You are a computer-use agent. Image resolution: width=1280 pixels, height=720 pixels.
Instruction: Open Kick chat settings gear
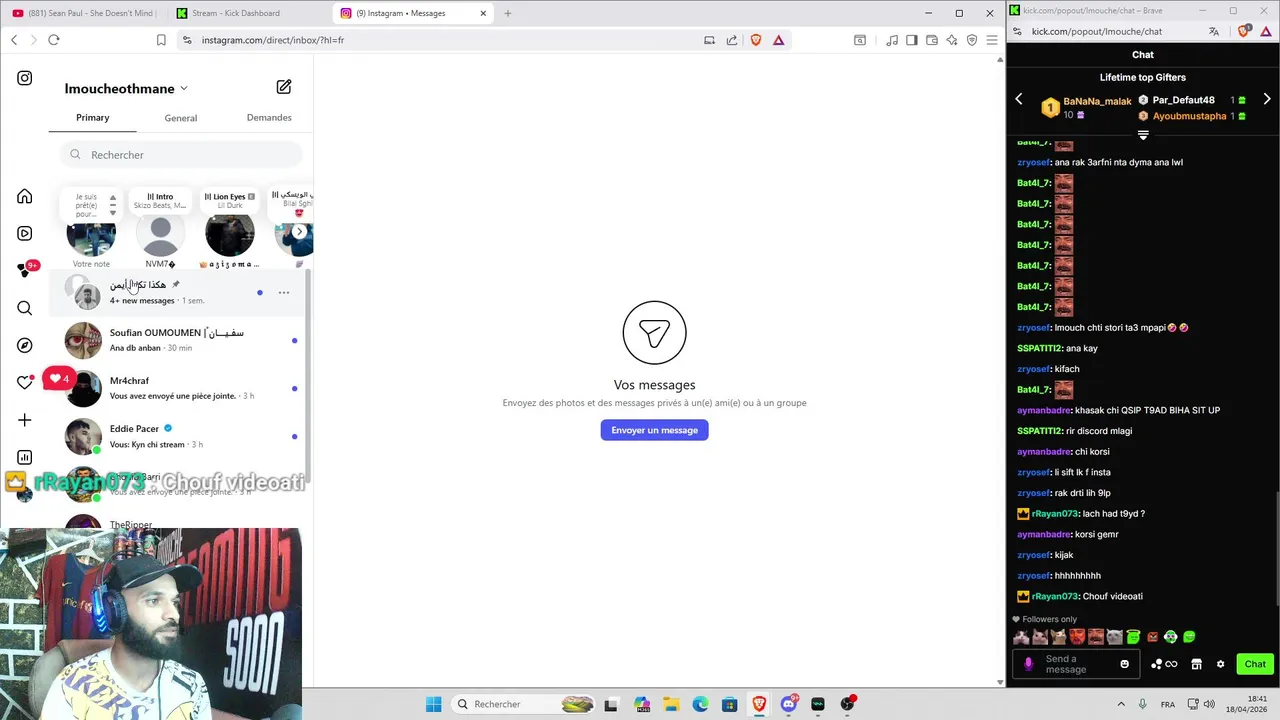tap(1220, 664)
